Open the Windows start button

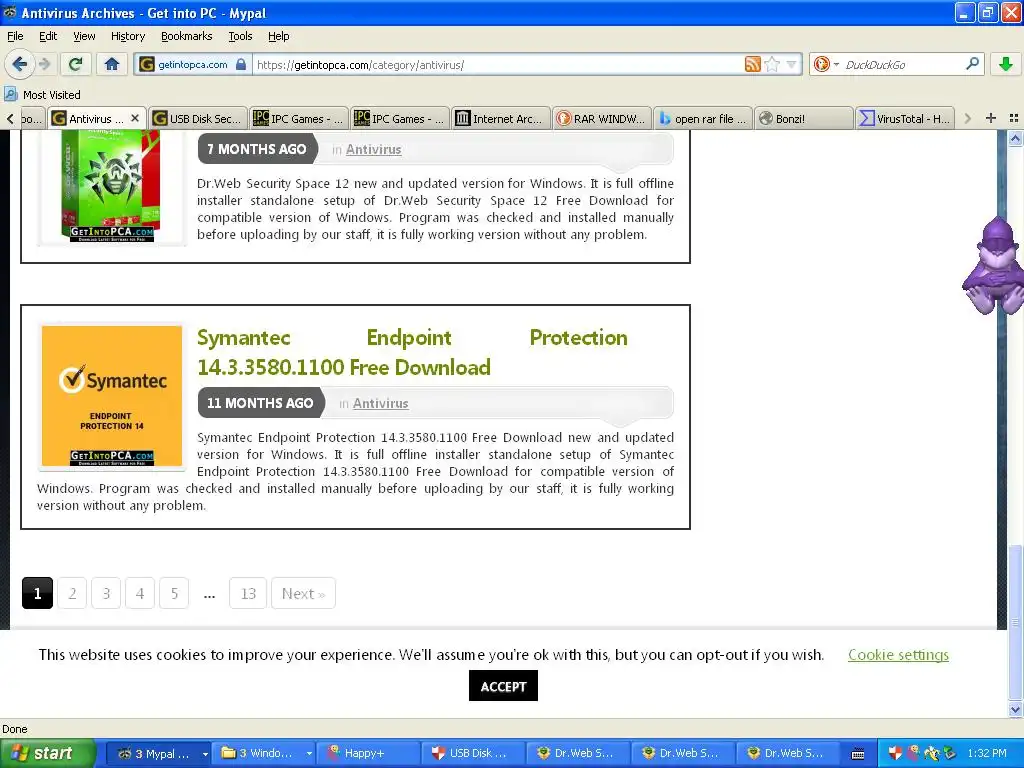(x=48, y=753)
